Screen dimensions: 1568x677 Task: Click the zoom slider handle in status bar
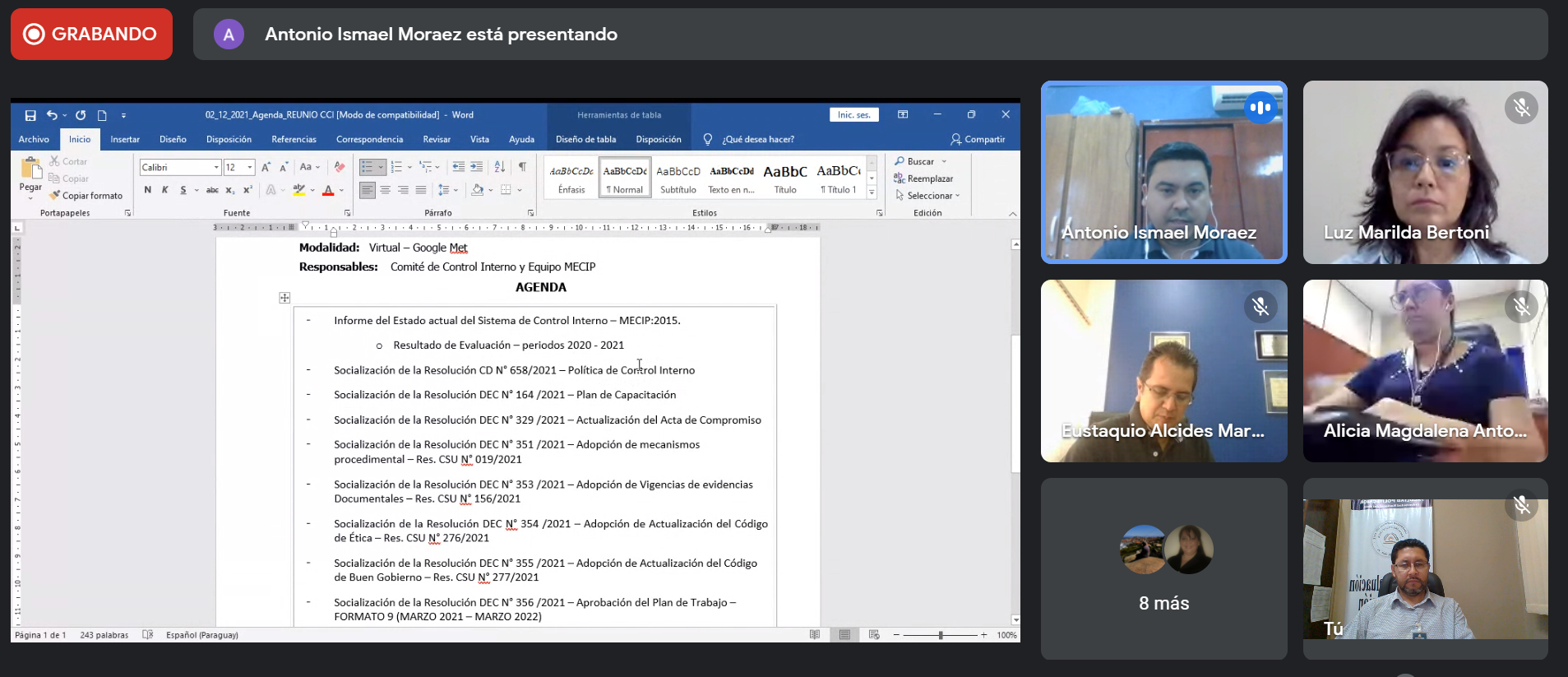941,634
